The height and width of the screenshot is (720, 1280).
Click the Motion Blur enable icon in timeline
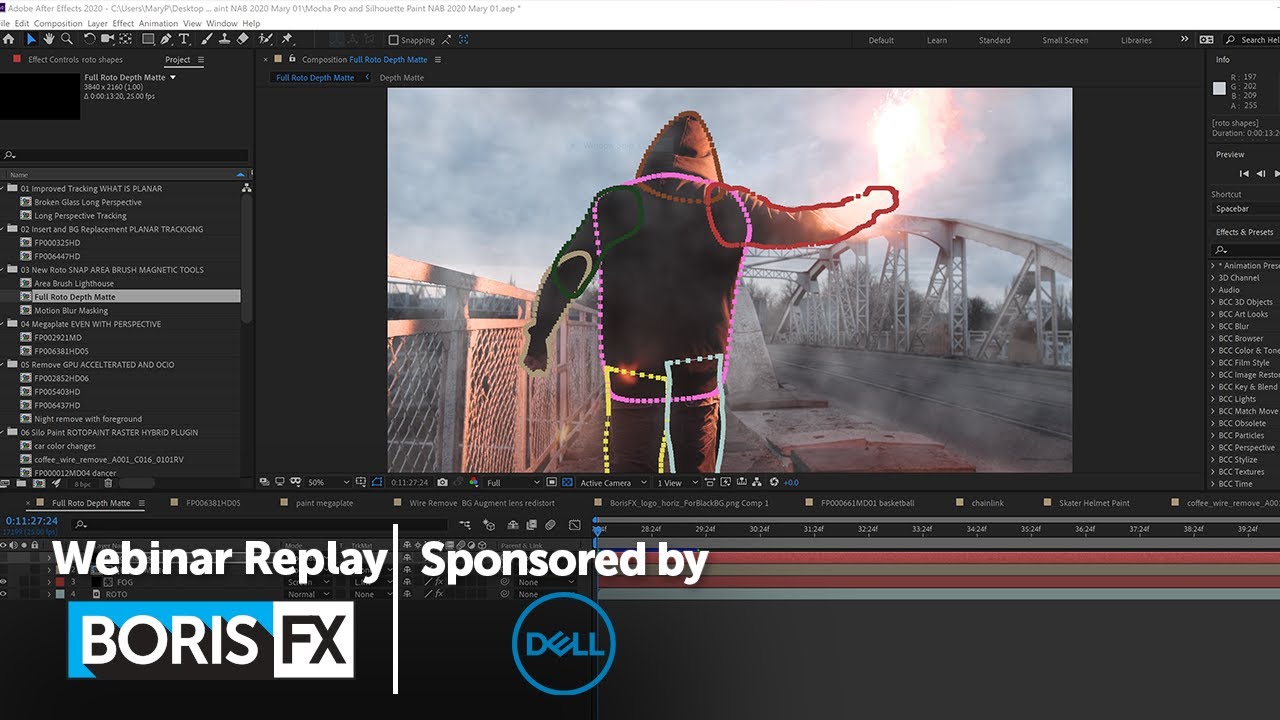point(551,524)
